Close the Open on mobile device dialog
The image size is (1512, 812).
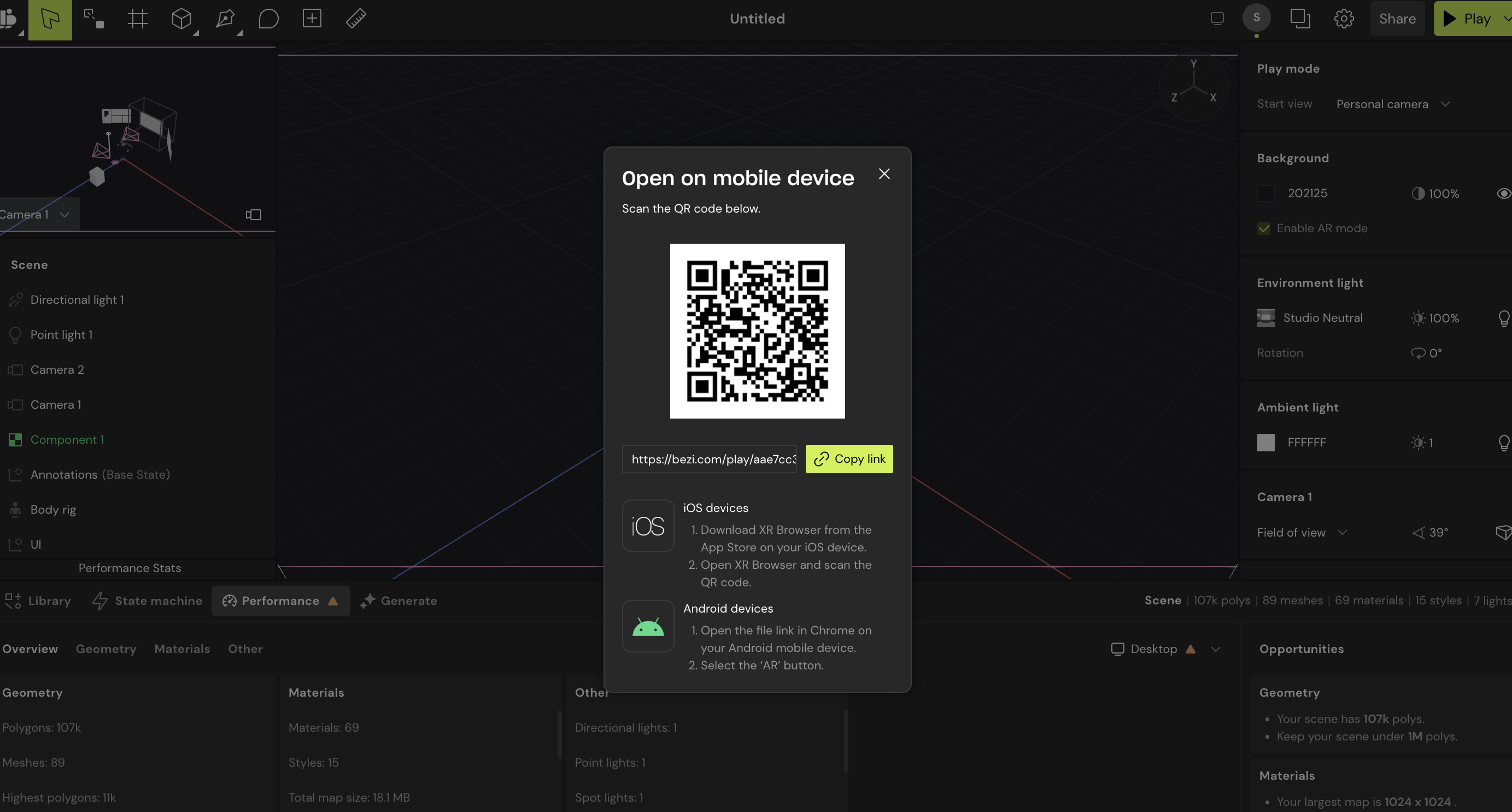884,174
